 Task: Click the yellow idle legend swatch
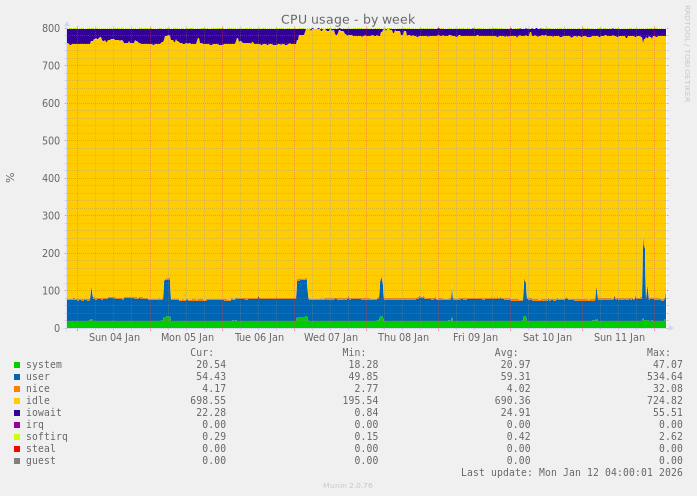tap(17, 401)
